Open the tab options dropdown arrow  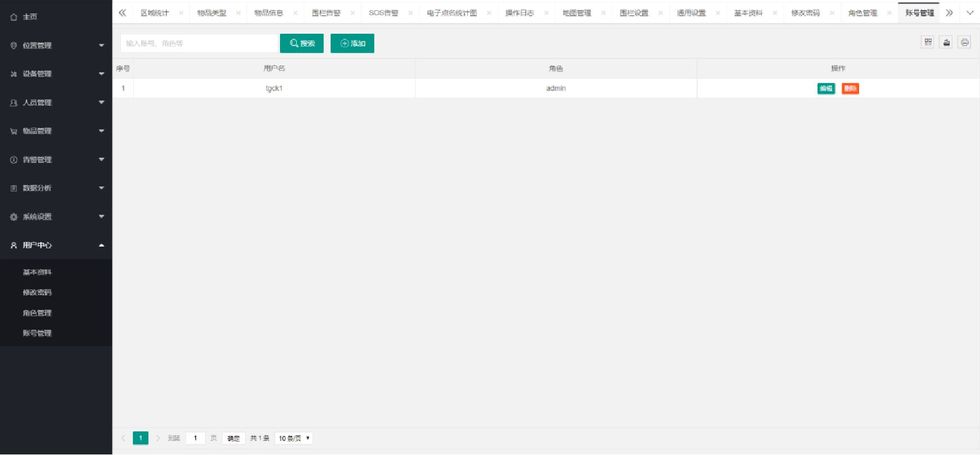pos(966,13)
